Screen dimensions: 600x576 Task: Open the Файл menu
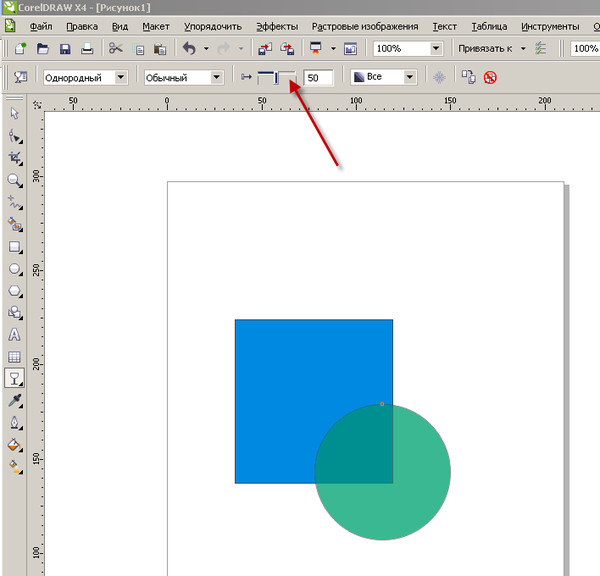41,26
